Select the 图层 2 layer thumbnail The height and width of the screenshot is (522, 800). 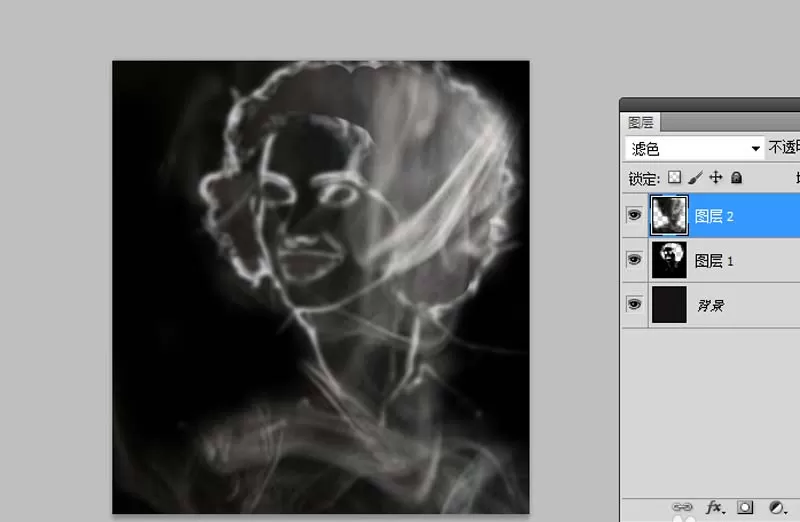coord(669,215)
